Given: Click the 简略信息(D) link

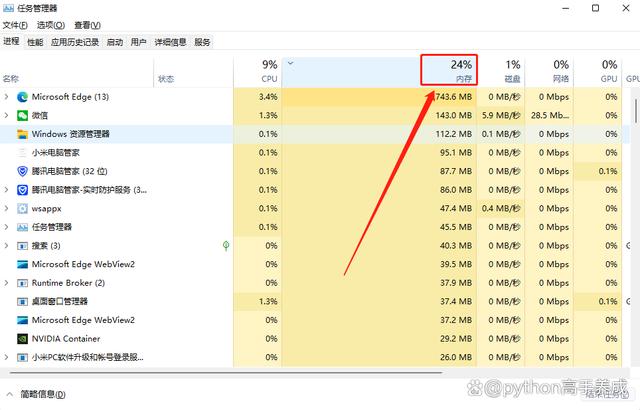Looking at the screenshot, I should tap(43, 394).
